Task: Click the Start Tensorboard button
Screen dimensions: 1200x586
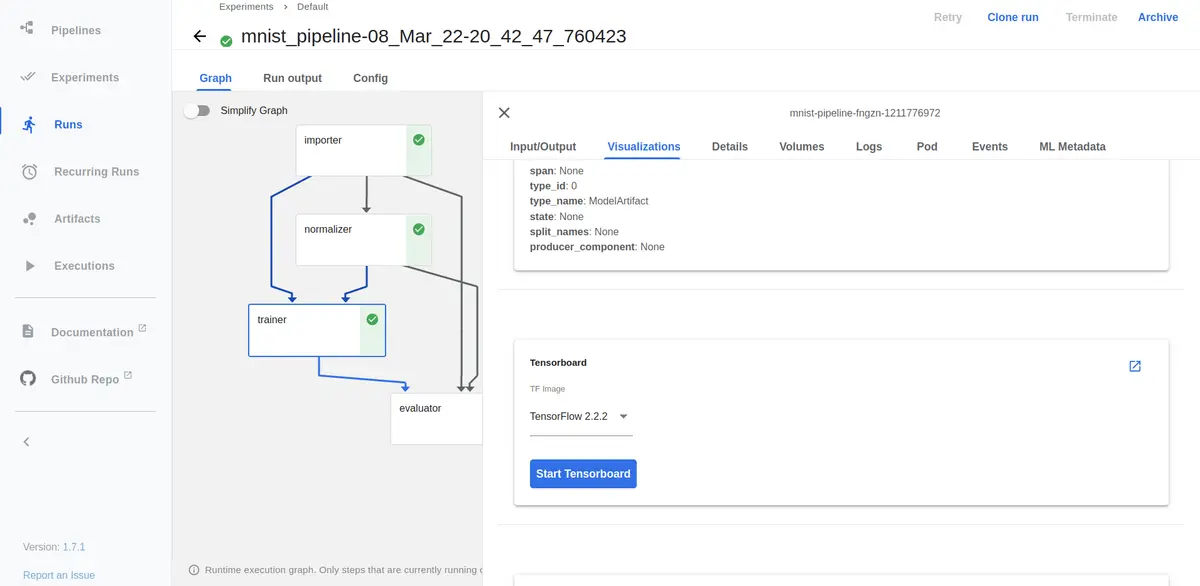Action: point(583,473)
